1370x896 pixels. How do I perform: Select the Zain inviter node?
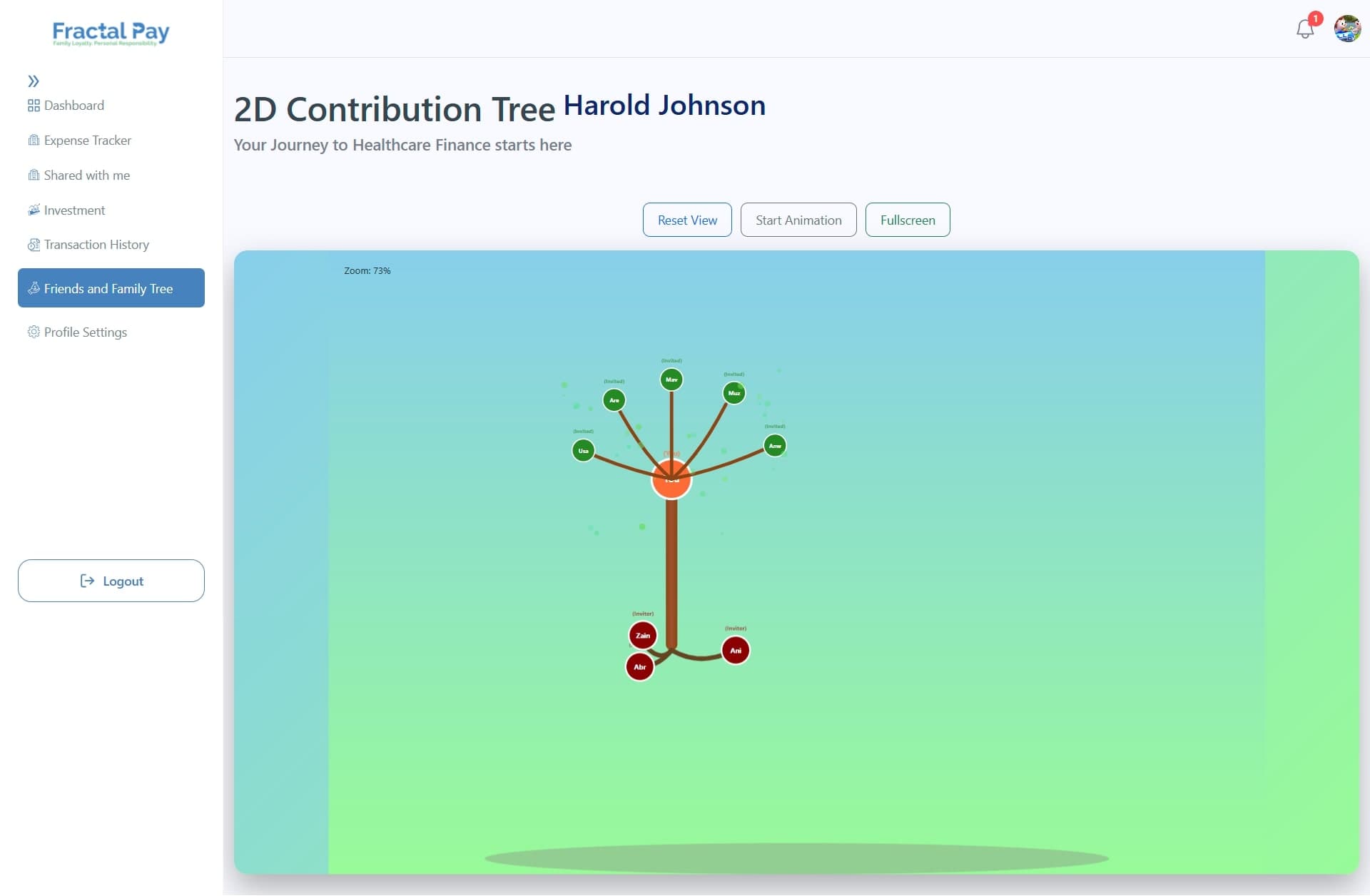pos(642,635)
